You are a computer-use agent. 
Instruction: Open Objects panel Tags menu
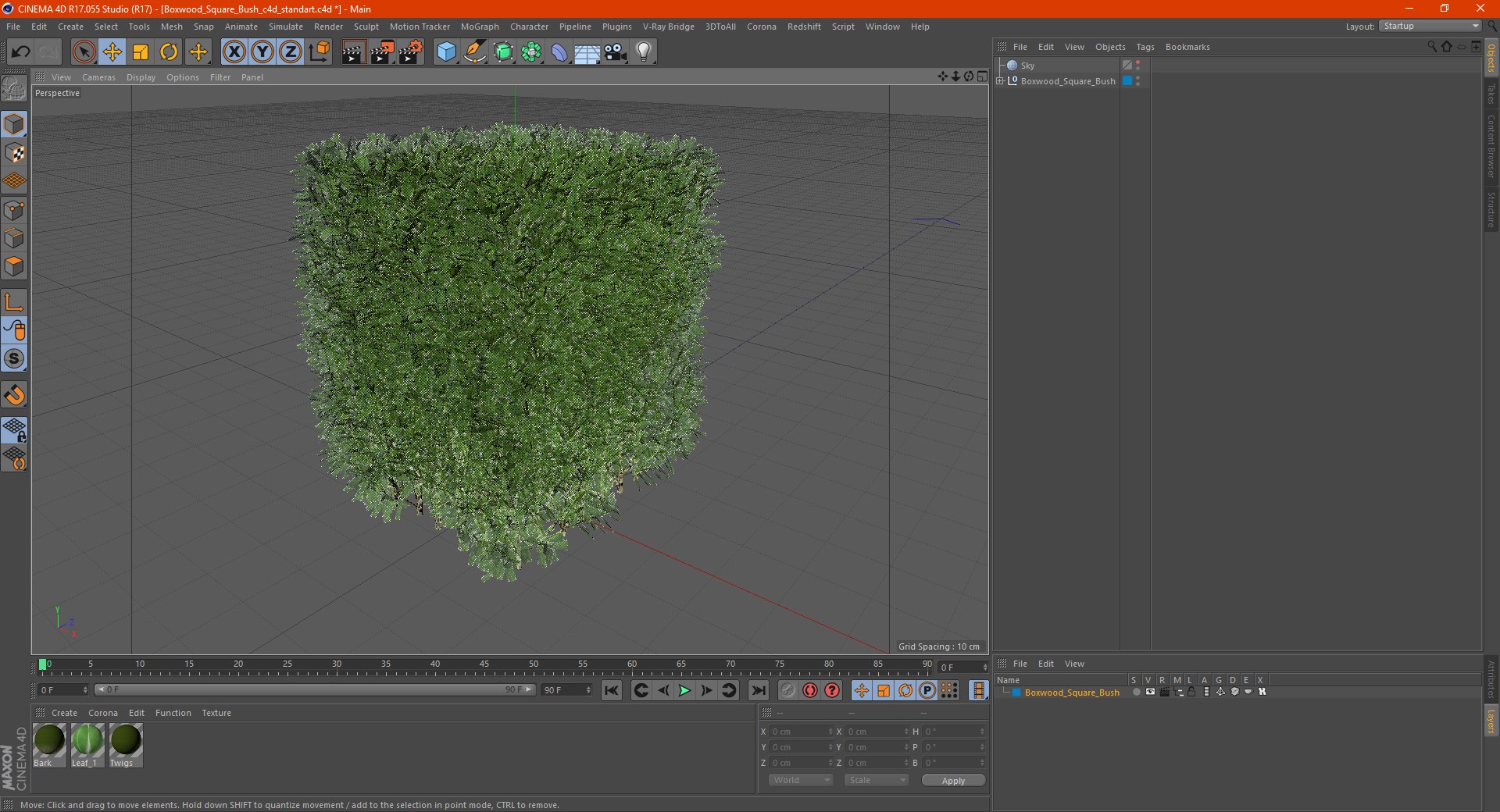coord(1145,47)
